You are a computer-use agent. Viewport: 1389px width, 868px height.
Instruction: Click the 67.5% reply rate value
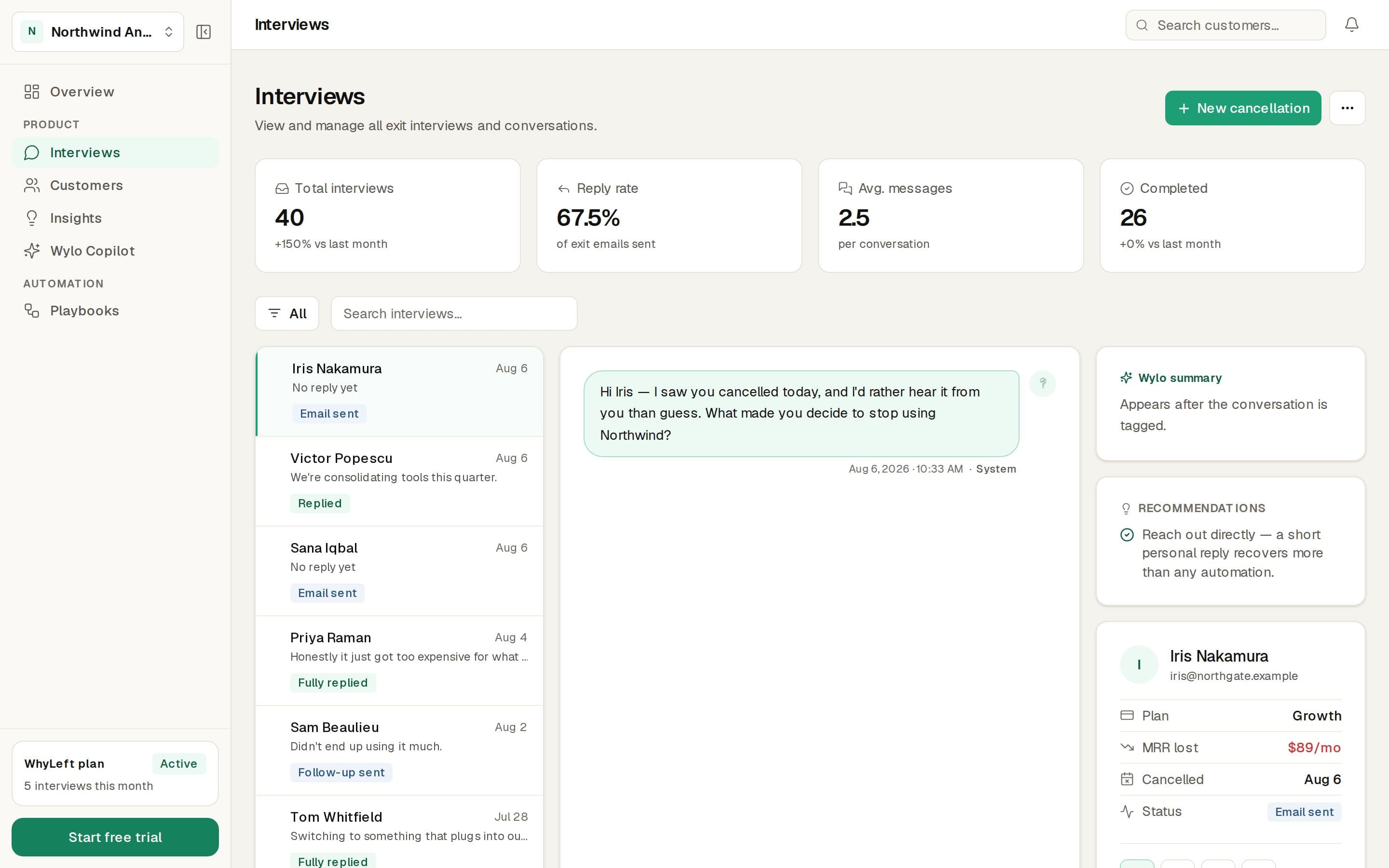coord(588,217)
